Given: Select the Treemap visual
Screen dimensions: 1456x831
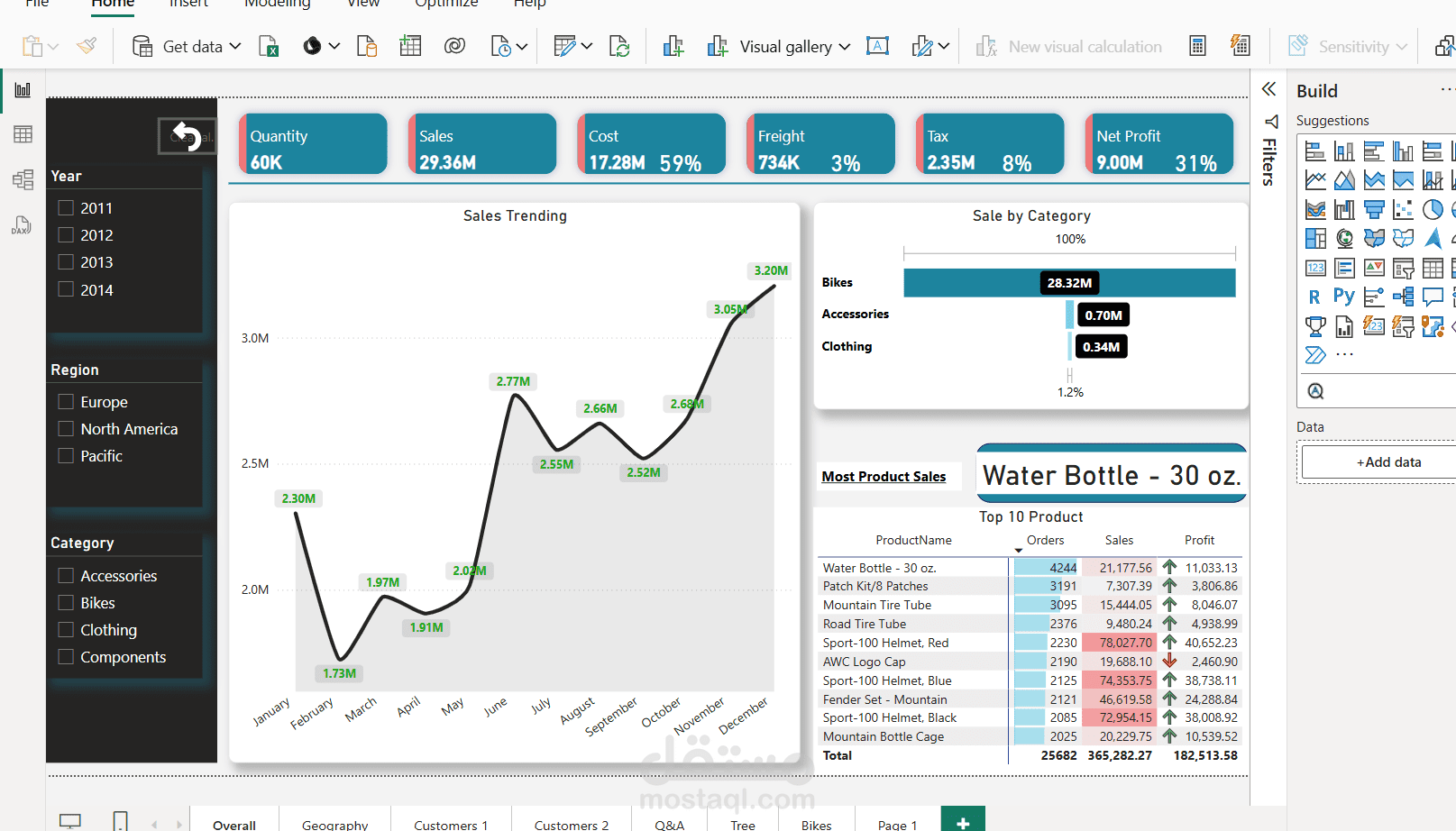Looking at the screenshot, I should coord(1315,239).
